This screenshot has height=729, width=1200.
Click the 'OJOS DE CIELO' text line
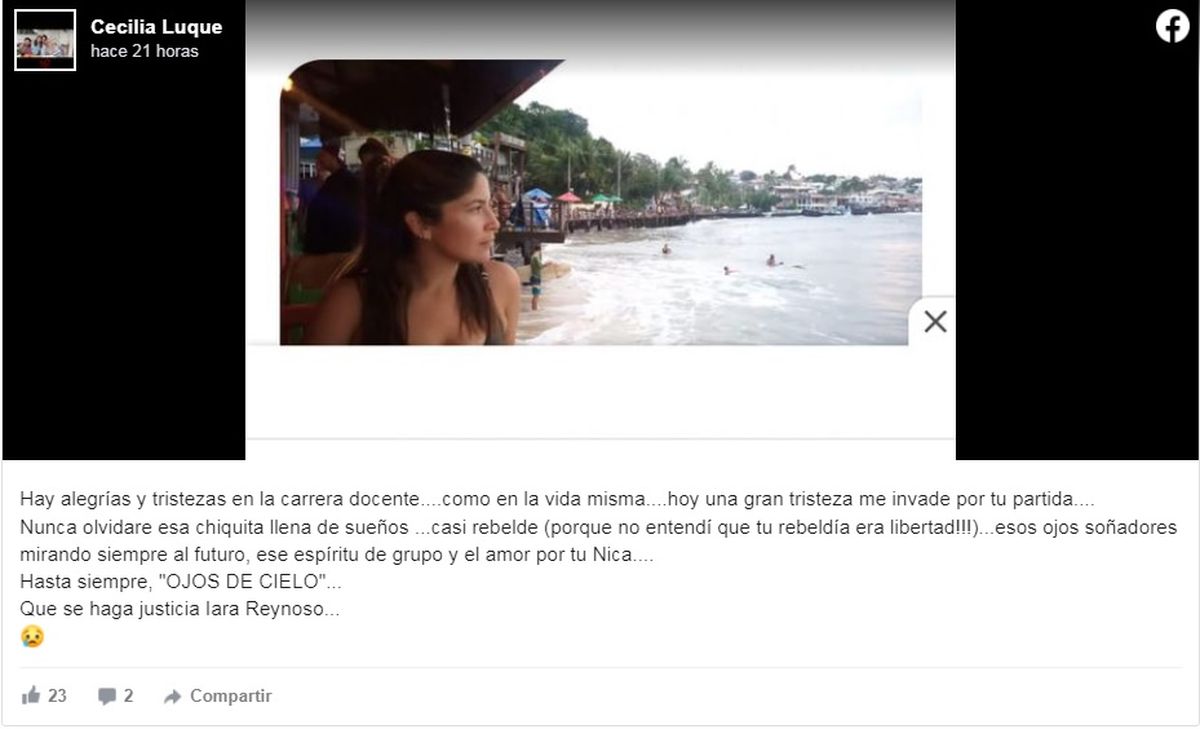[181, 582]
